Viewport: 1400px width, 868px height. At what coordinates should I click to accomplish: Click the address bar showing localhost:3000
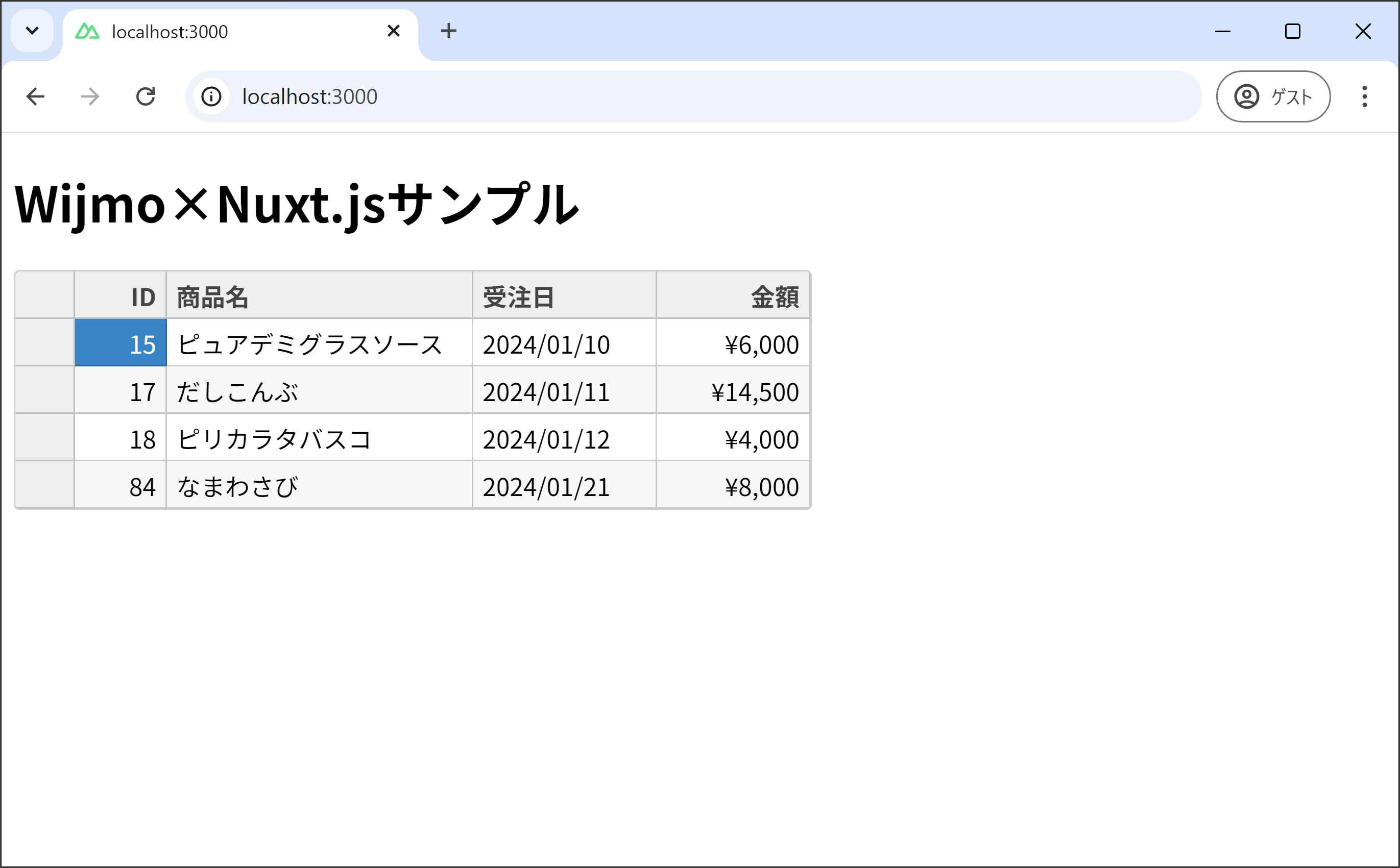point(693,96)
